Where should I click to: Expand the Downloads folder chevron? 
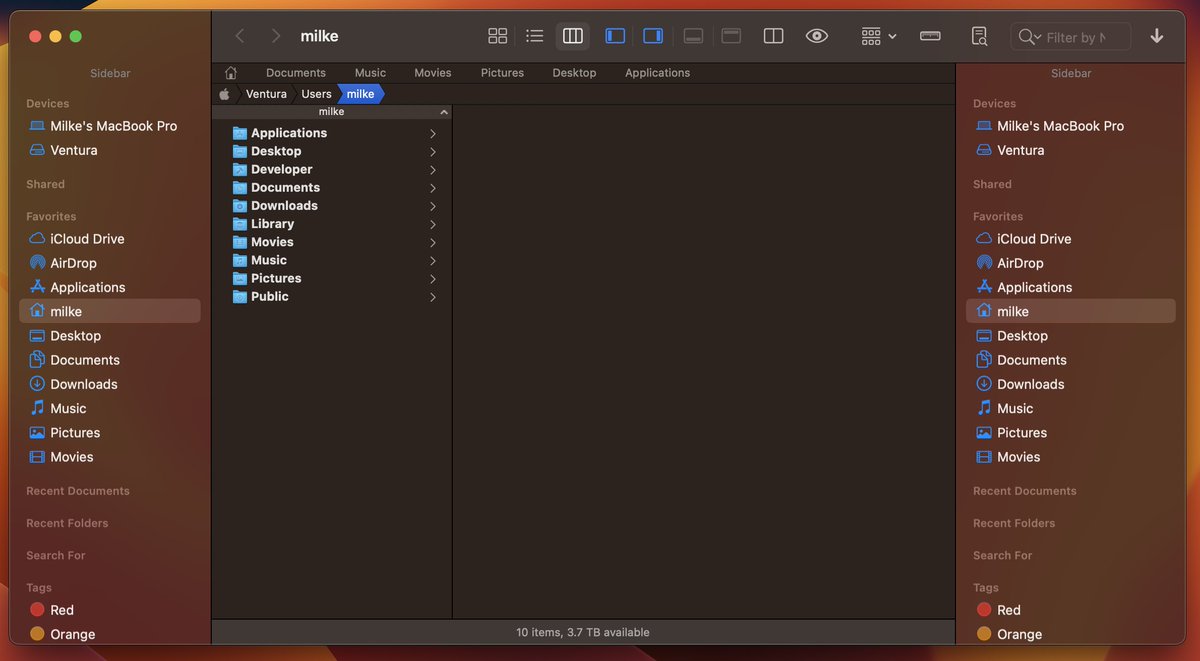(x=433, y=206)
